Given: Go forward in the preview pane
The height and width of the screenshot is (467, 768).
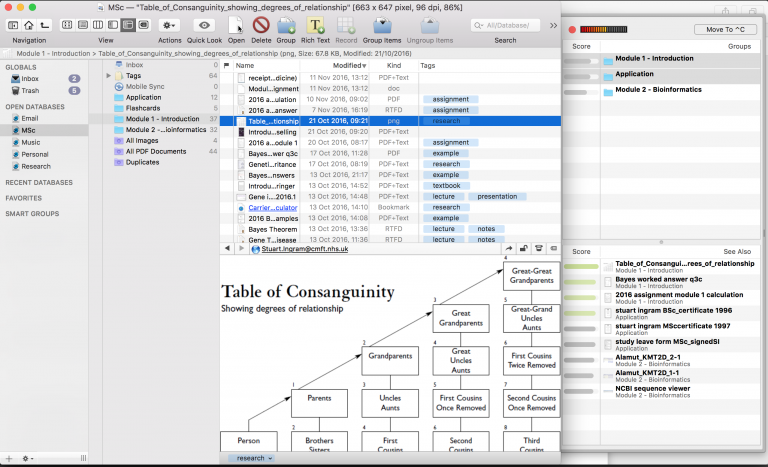Looking at the screenshot, I should [241, 248].
